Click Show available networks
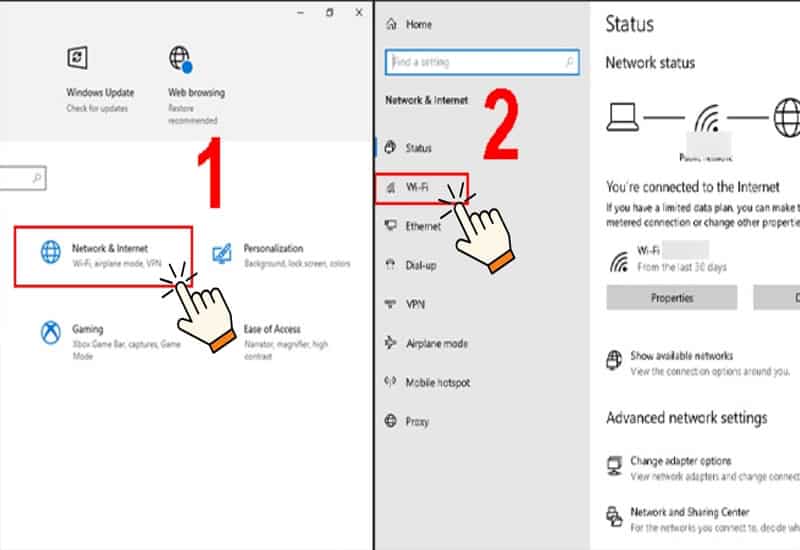 click(x=681, y=356)
